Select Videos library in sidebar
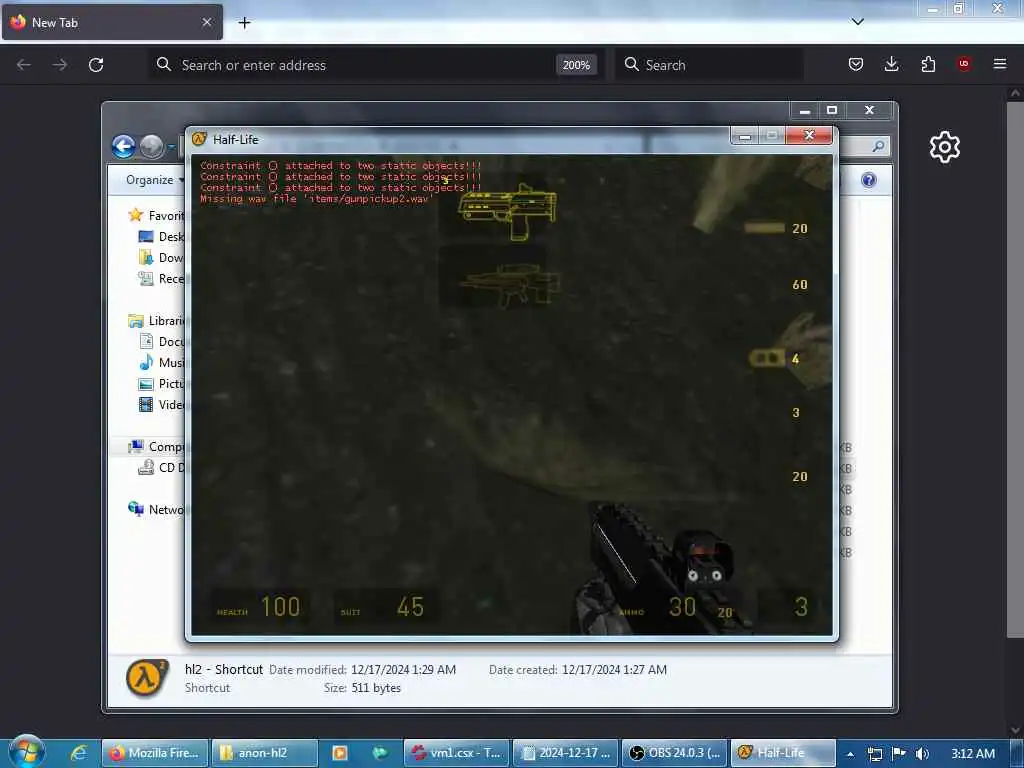The height and width of the screenshot is (768, 1024). [x=162, y=404]
